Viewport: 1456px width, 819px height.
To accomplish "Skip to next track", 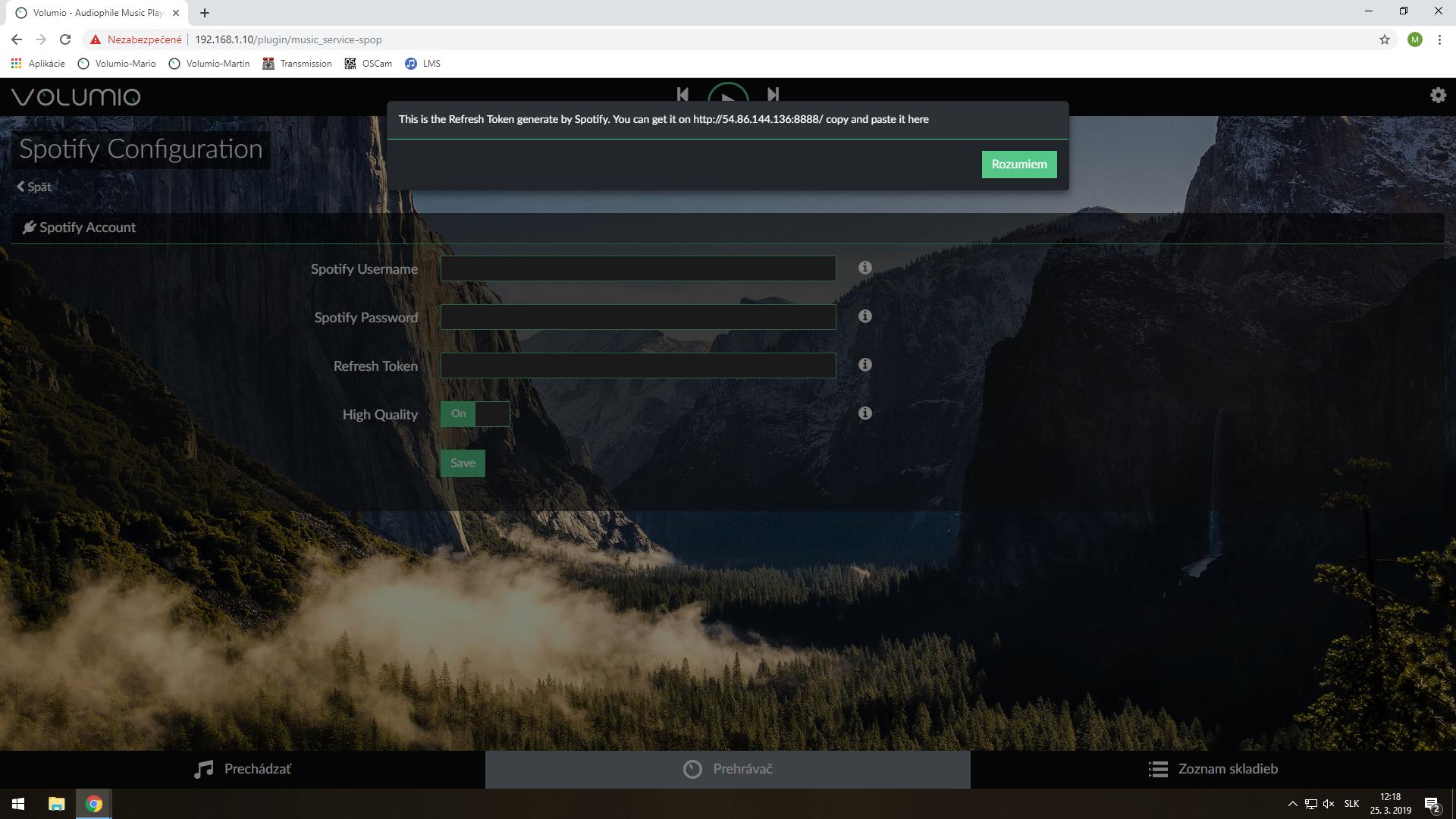I will pyautogui.click(x=773, y=95).
